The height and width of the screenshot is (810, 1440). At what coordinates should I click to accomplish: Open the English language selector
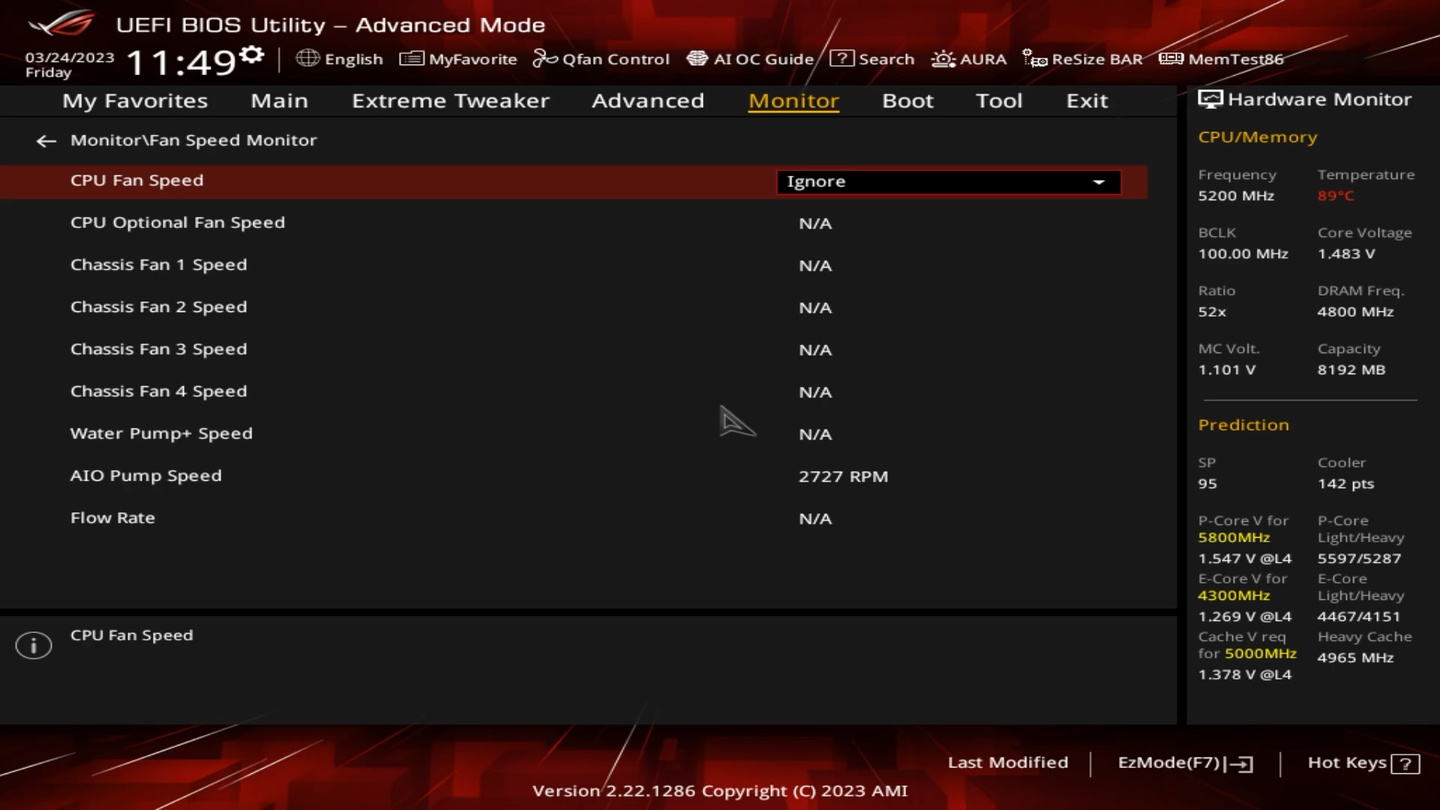pyautogui.click(x=339, y=59)
